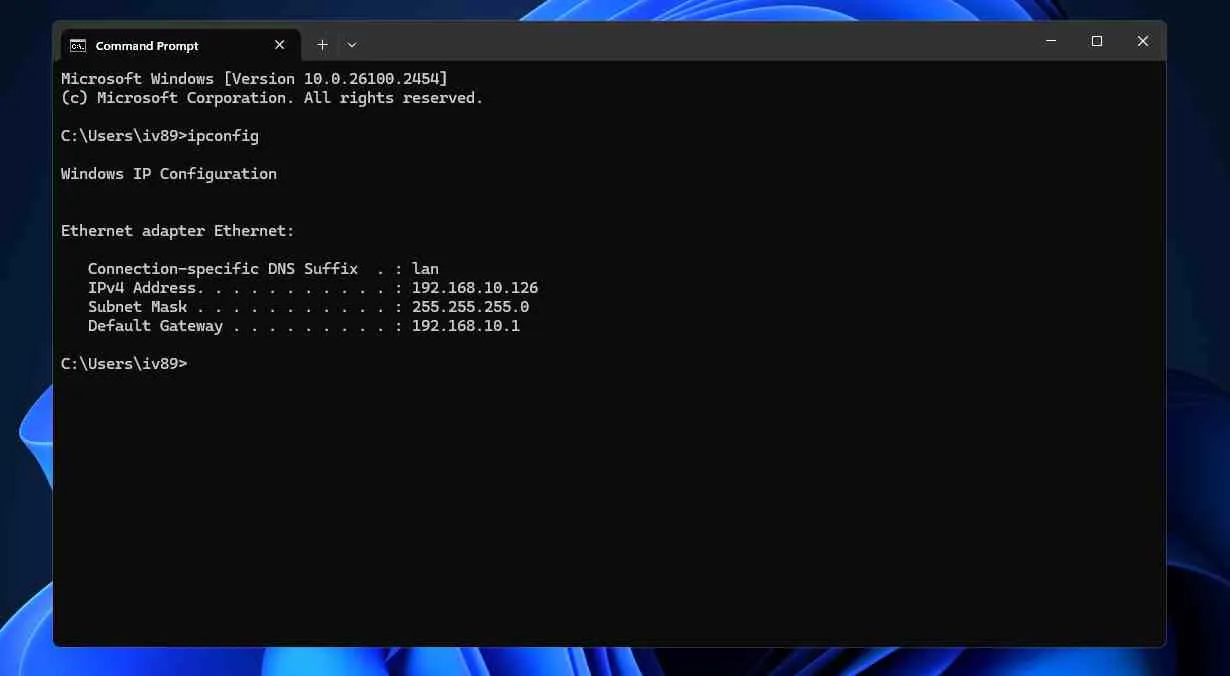Click the IPv4 address 192.168.10.126
Screen dimensions: 1230x676
(475, 288)
